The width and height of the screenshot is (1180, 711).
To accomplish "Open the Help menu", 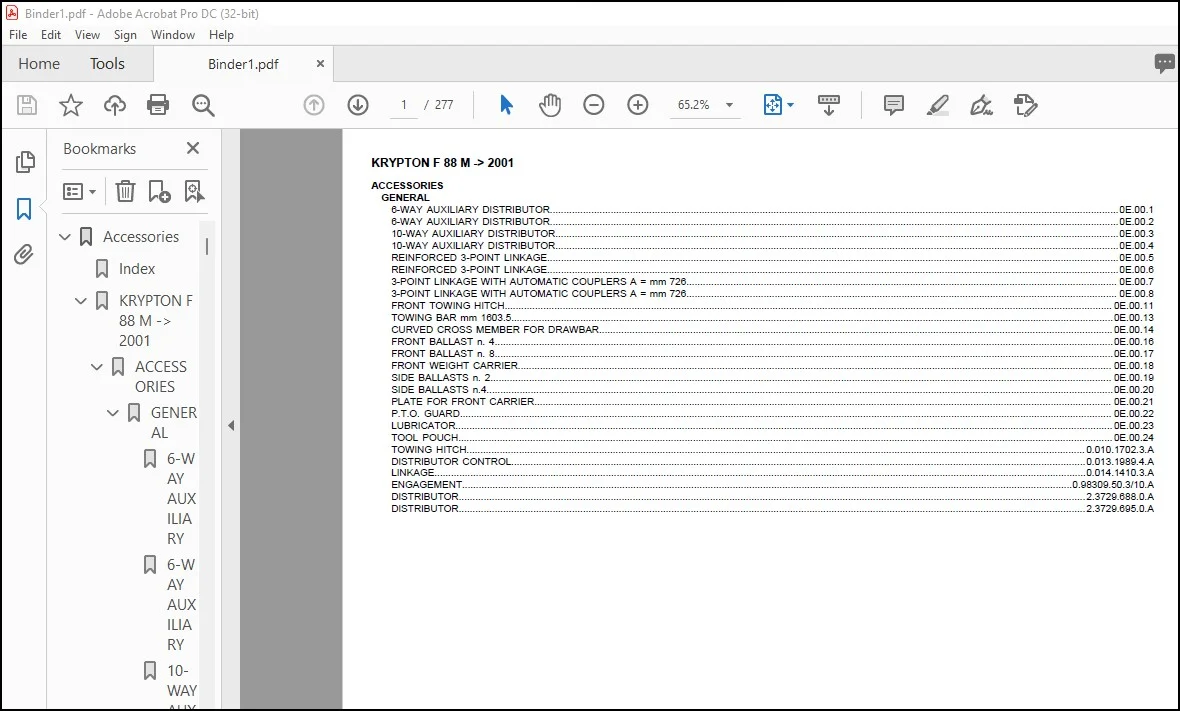I will pyautogui.click(x=221, y=35).
